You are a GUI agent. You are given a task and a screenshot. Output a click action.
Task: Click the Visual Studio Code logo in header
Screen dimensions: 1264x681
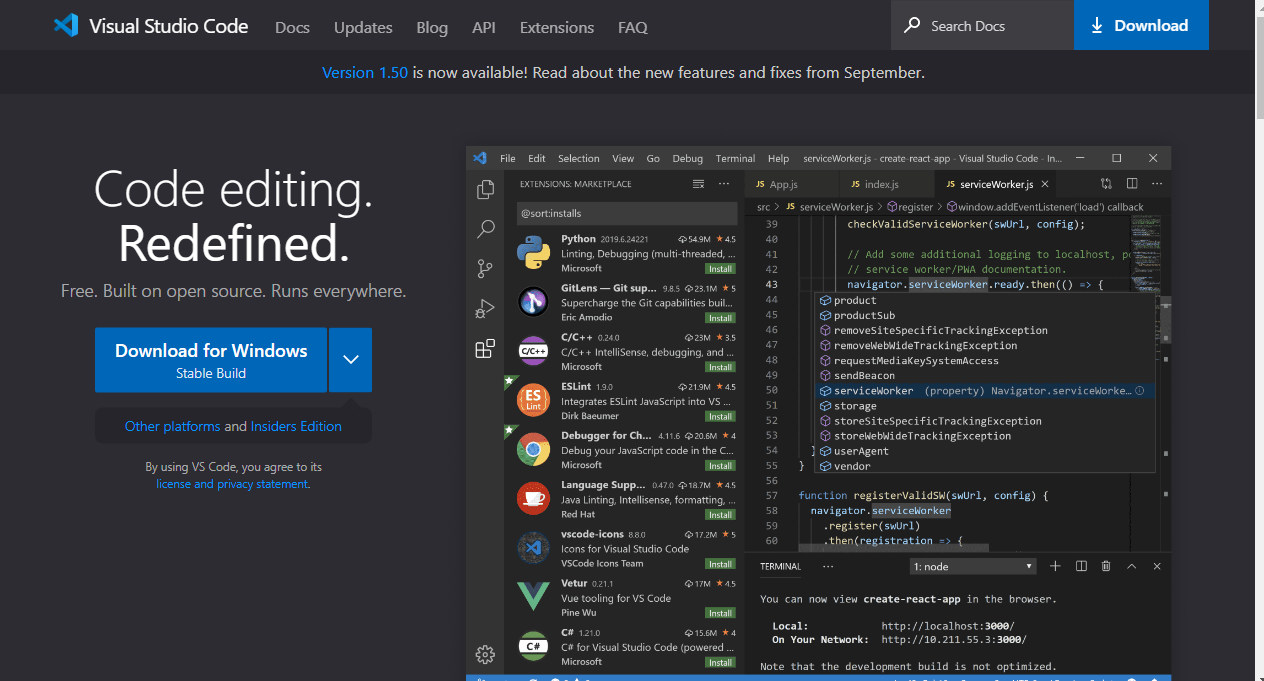point(66,26)
